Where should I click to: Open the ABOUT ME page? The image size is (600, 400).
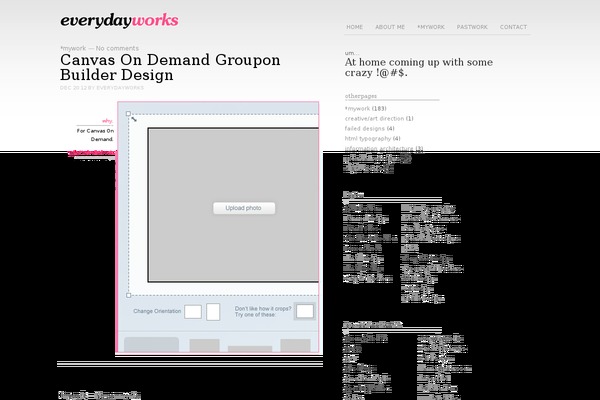pyautogui.click(x=390, y=27)
